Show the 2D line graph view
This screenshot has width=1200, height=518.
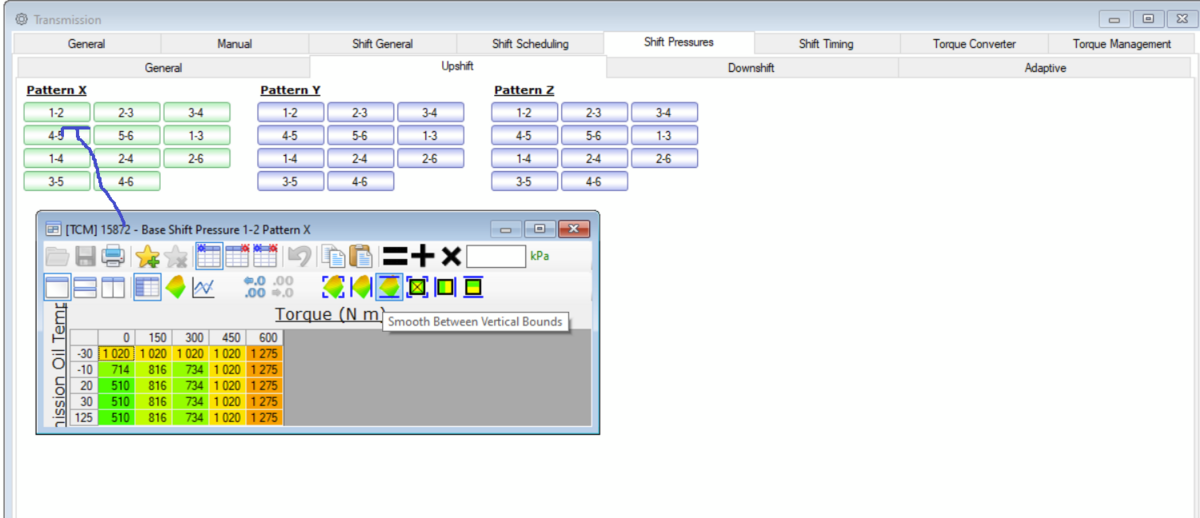coord(204,288)
